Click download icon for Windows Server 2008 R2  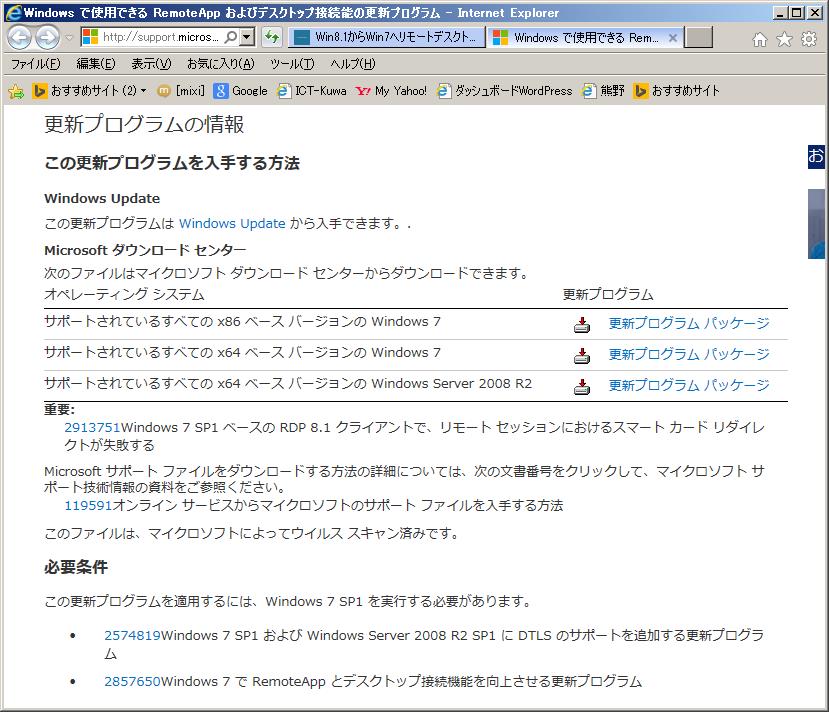click(582, 387)
